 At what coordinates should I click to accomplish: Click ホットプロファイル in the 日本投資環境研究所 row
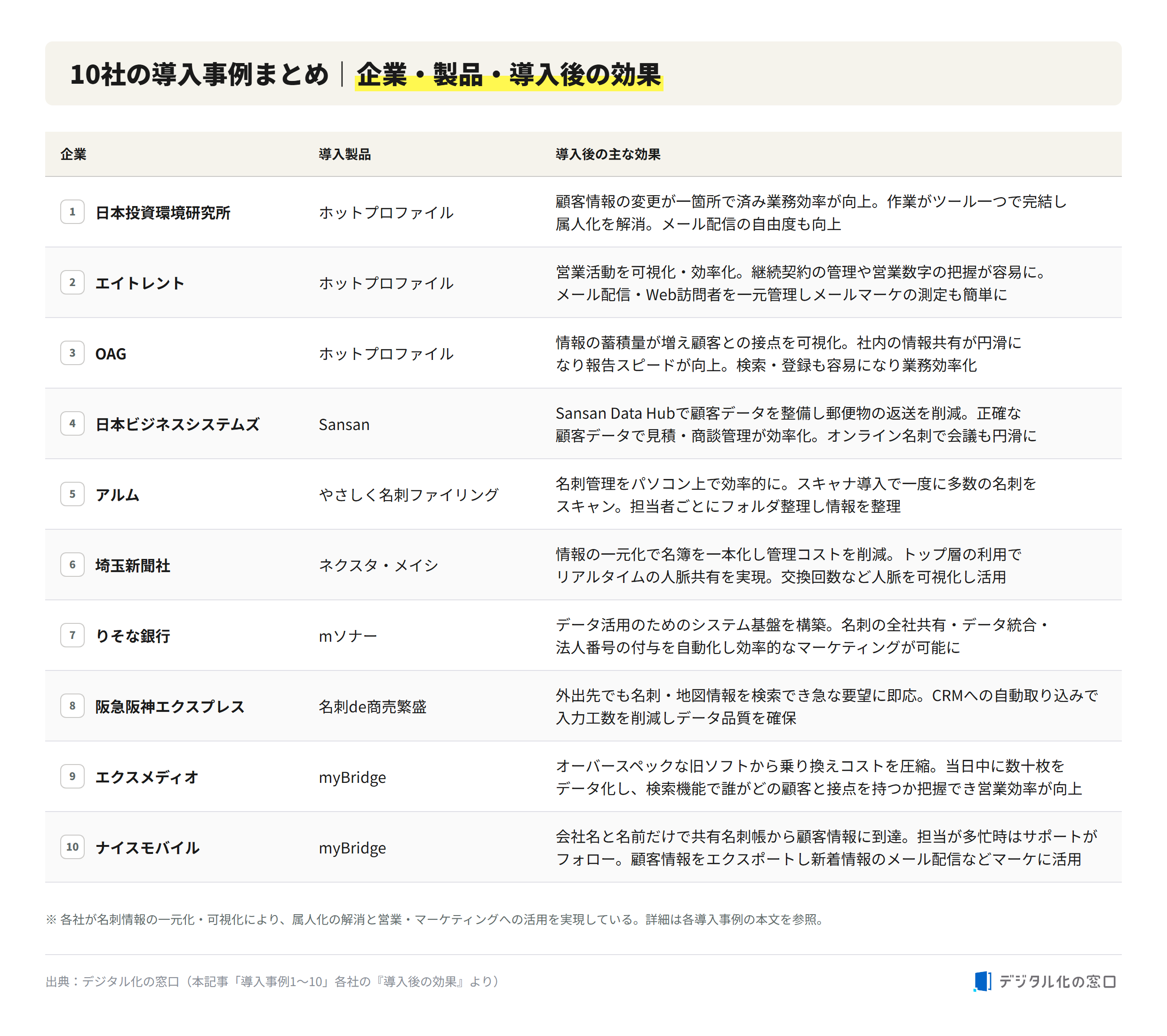386,212
